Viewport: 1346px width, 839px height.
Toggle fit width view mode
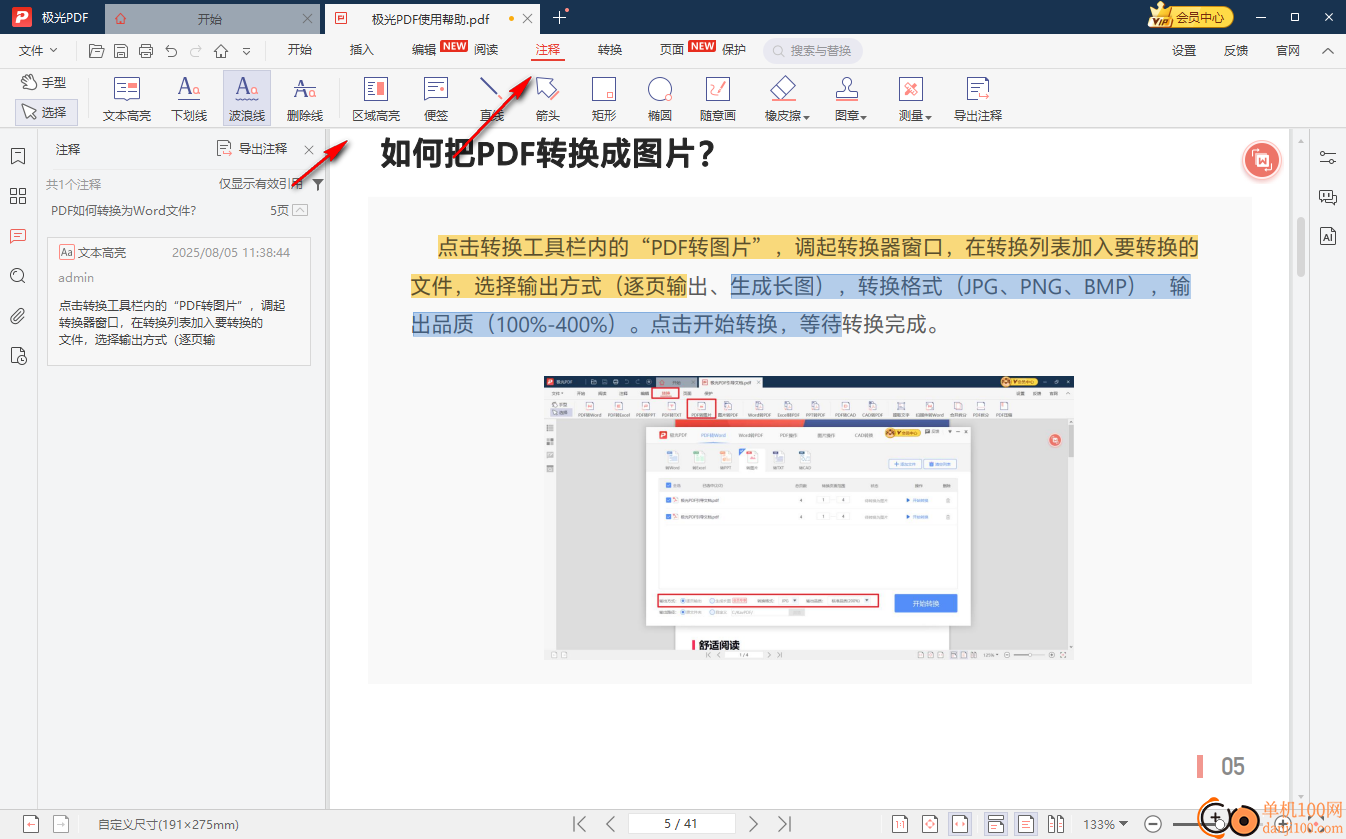(x=961, y=824)
